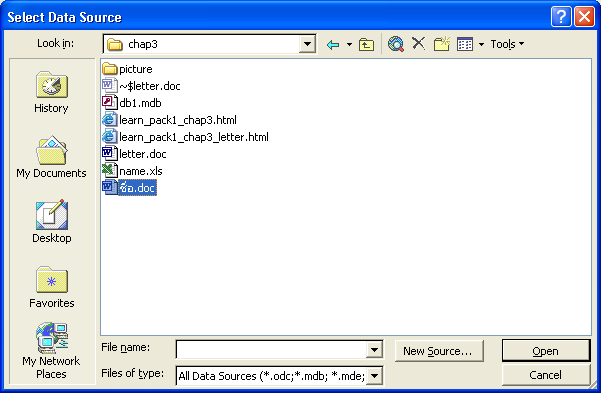Open Favorites location
This screenshot has width=601, height=393.
(x=51, y=287)
